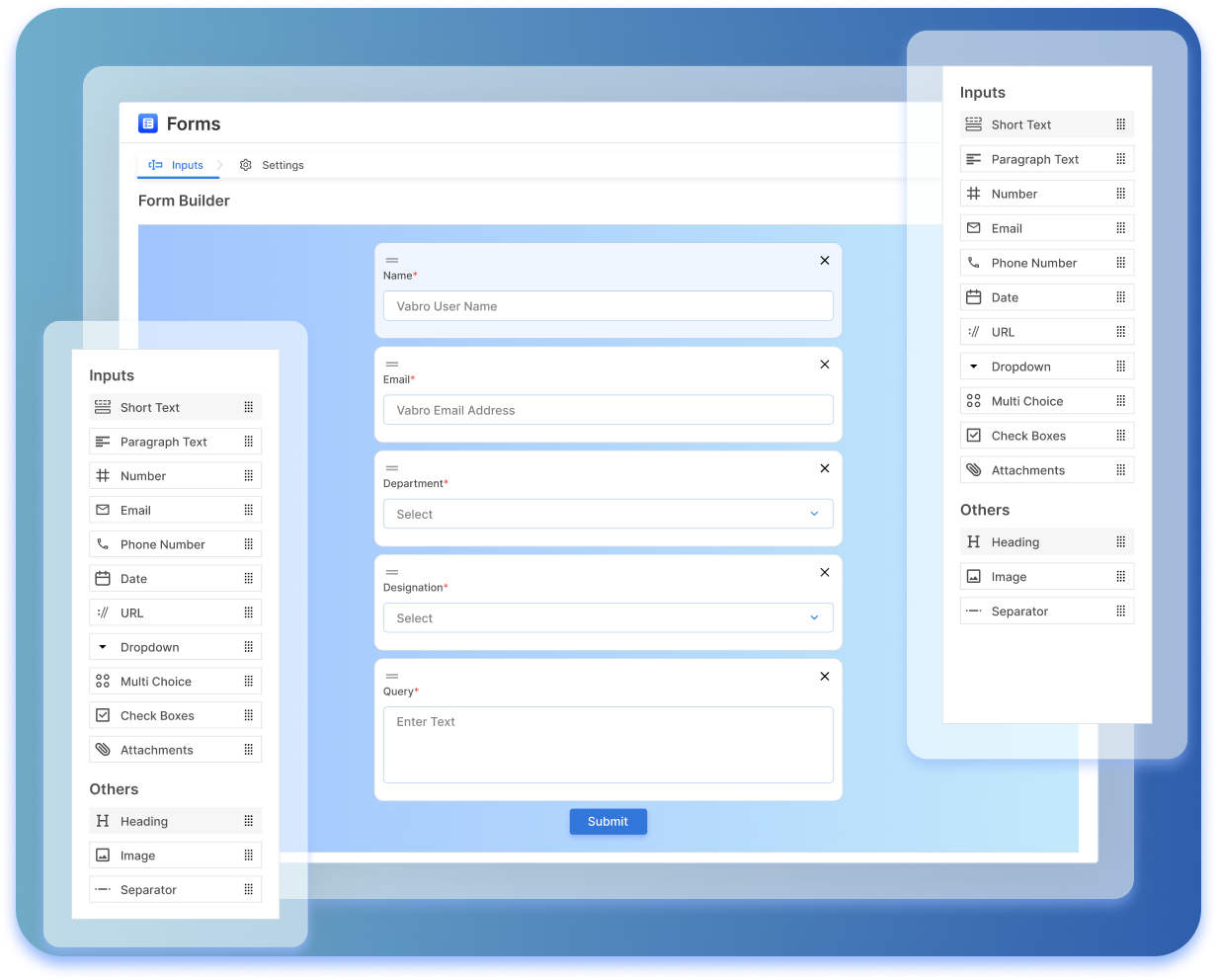Delete the Query field using its X icon

(x=825, y=677)
